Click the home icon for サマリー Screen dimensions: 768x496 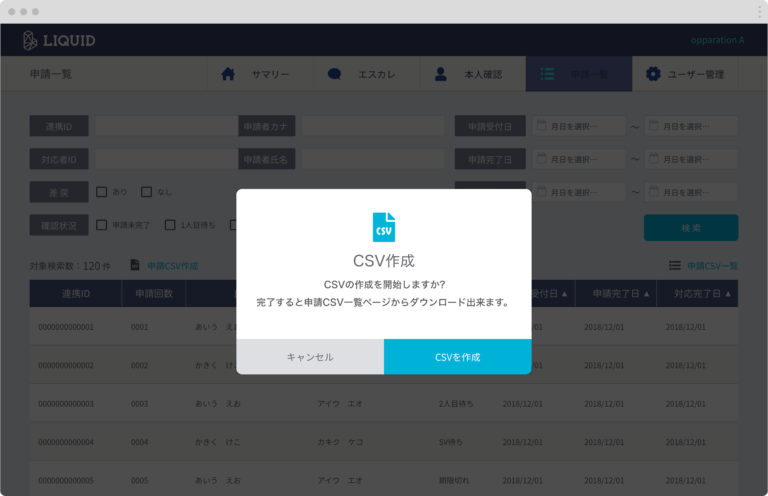coord(228,74)
